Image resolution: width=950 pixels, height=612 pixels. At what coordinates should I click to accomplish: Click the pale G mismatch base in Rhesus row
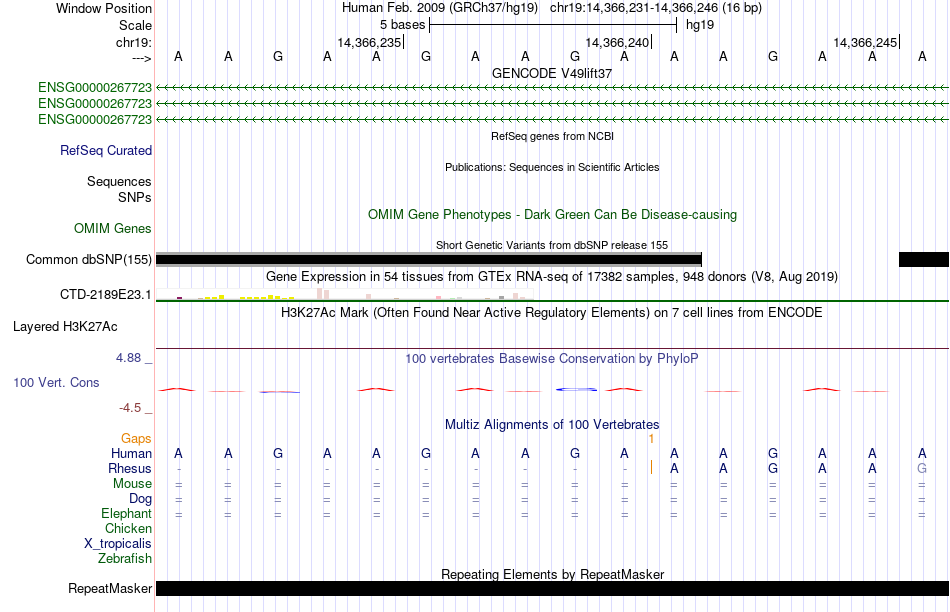coord(922,468)
